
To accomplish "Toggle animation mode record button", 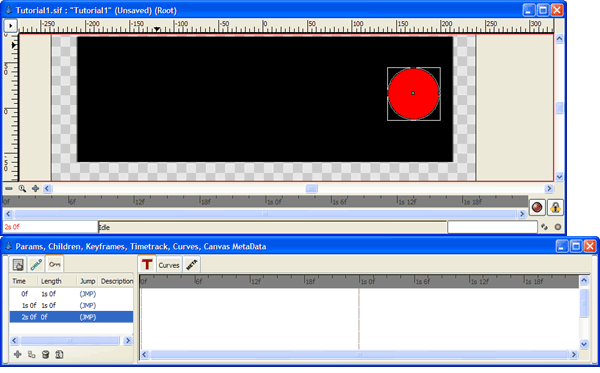I will [x=537, y=207].
